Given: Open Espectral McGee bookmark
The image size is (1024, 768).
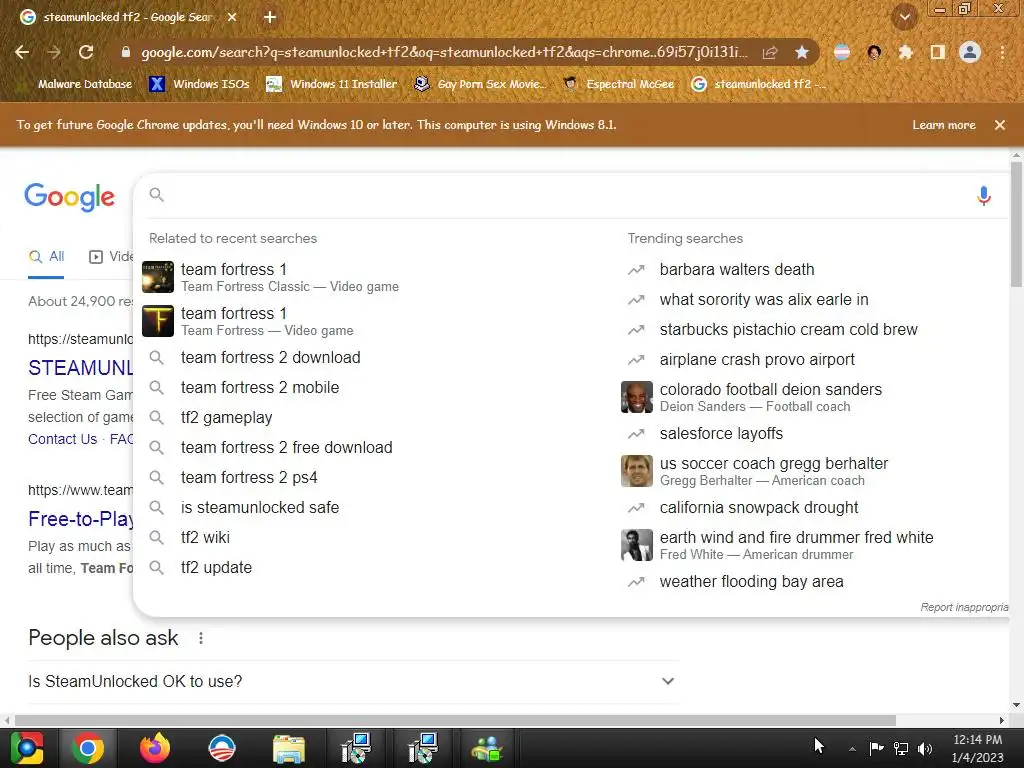Looking at the screenshot, I should (x=618, y=84).
